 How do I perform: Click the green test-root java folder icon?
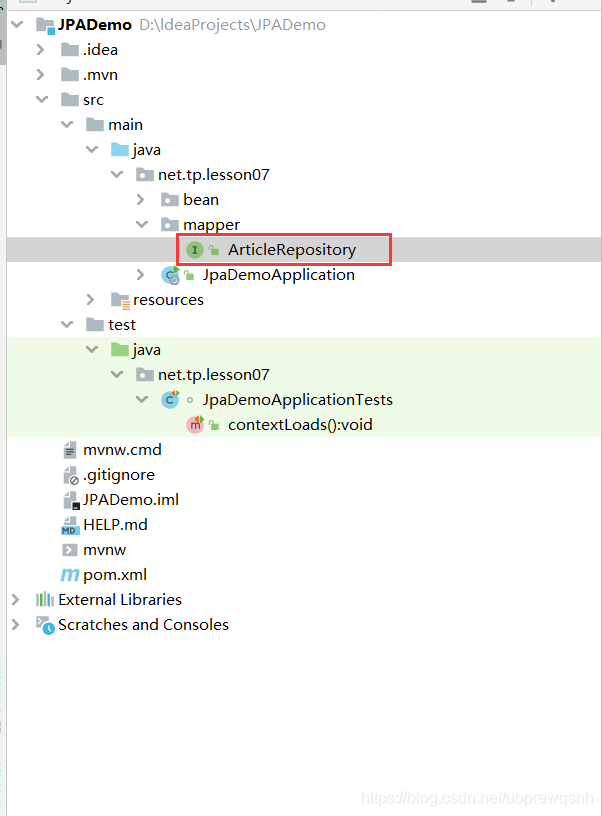click(x=120, y=350)
